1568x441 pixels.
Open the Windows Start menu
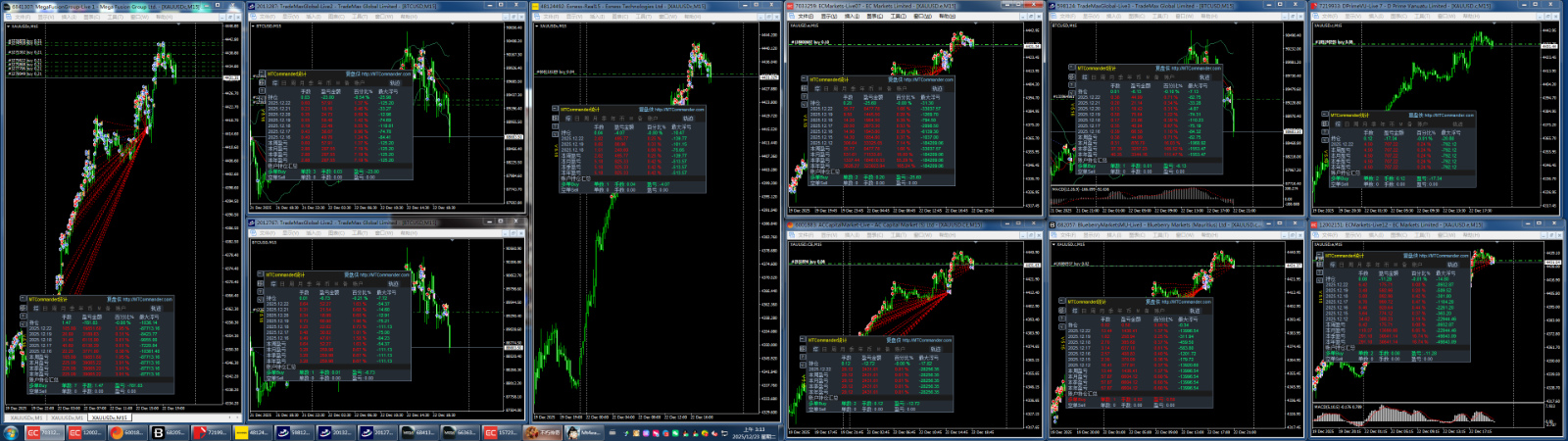(11, 432)
